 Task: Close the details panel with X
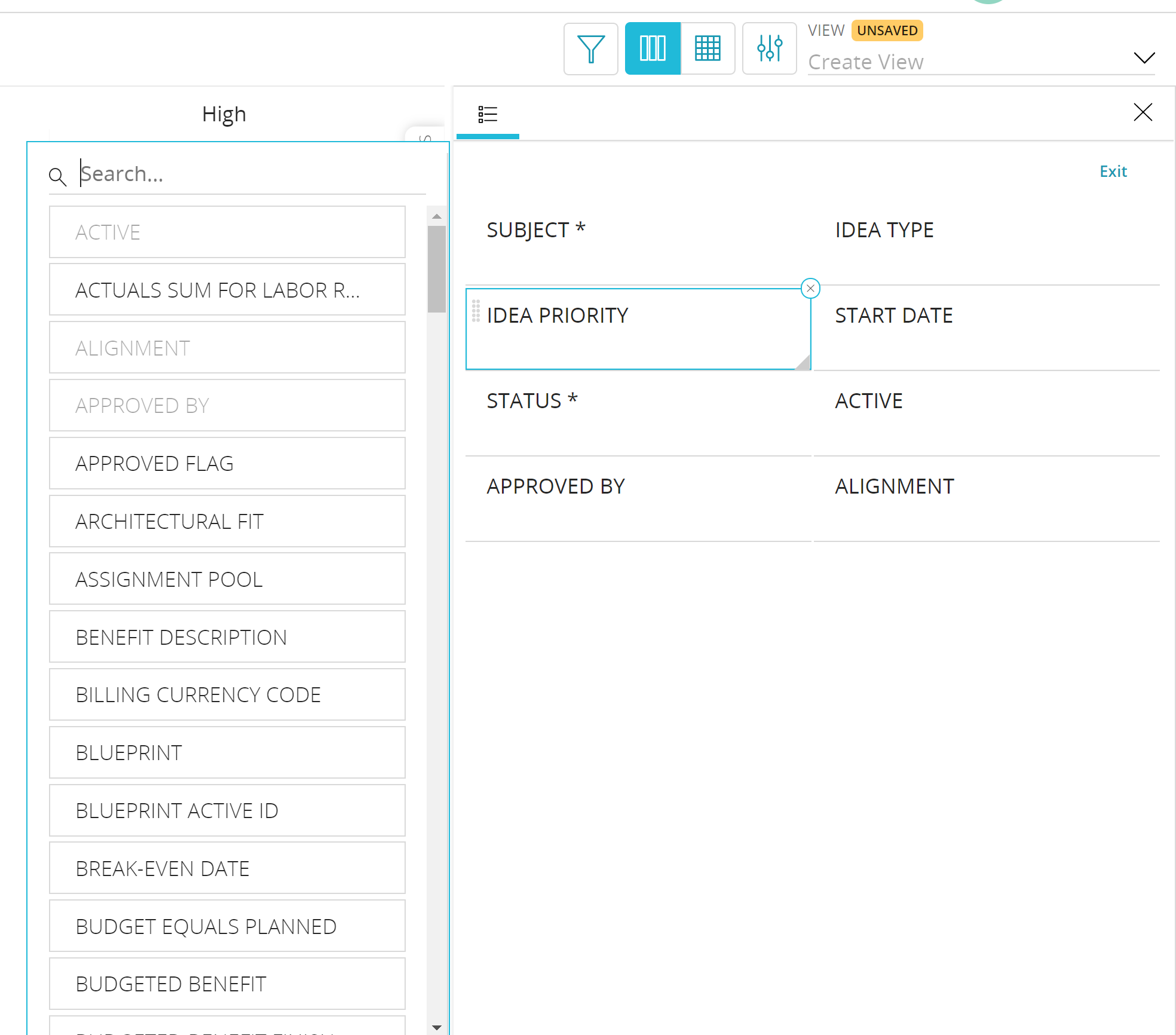point(1143,112)
